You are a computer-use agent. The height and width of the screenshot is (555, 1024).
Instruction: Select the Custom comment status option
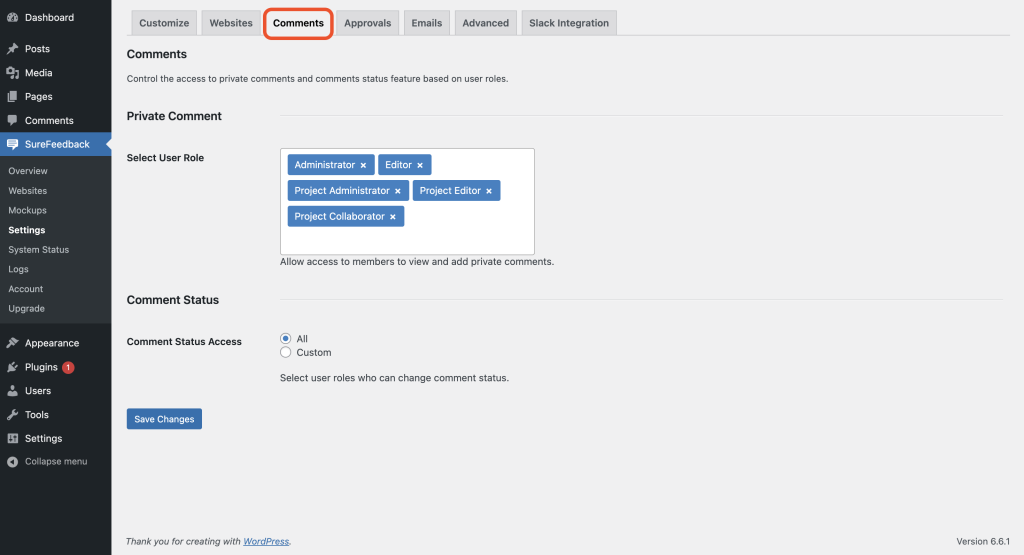pos(285,352)
